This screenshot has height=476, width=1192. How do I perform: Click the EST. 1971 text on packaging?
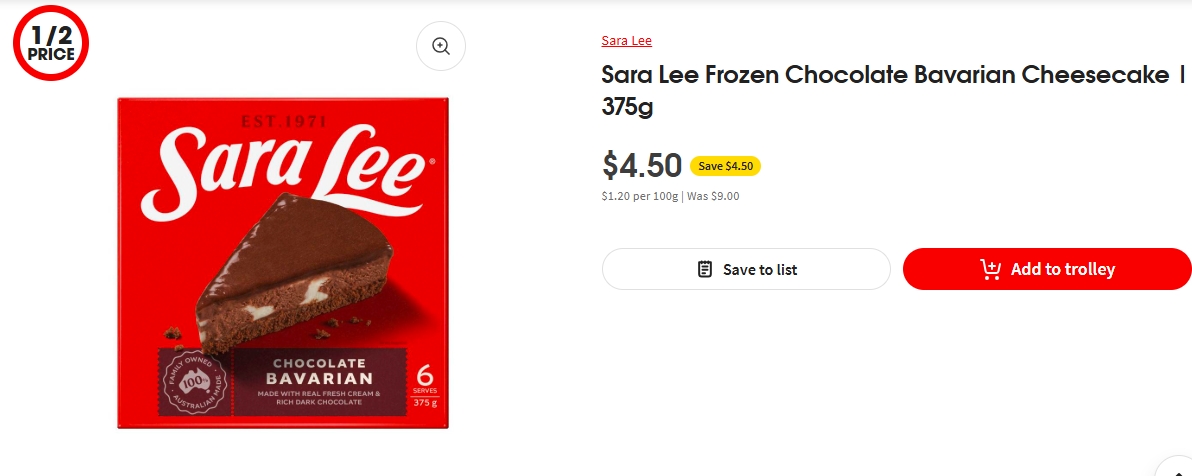coord(283,122)
